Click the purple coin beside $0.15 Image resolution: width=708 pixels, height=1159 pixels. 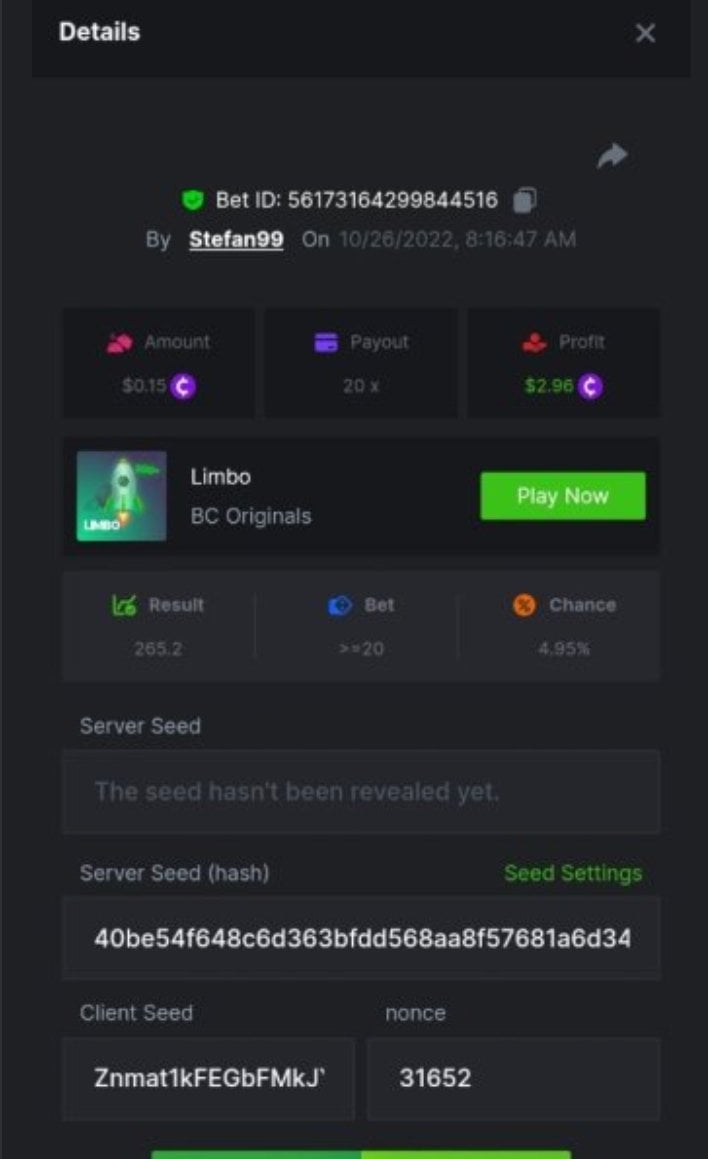coord(183,386)
